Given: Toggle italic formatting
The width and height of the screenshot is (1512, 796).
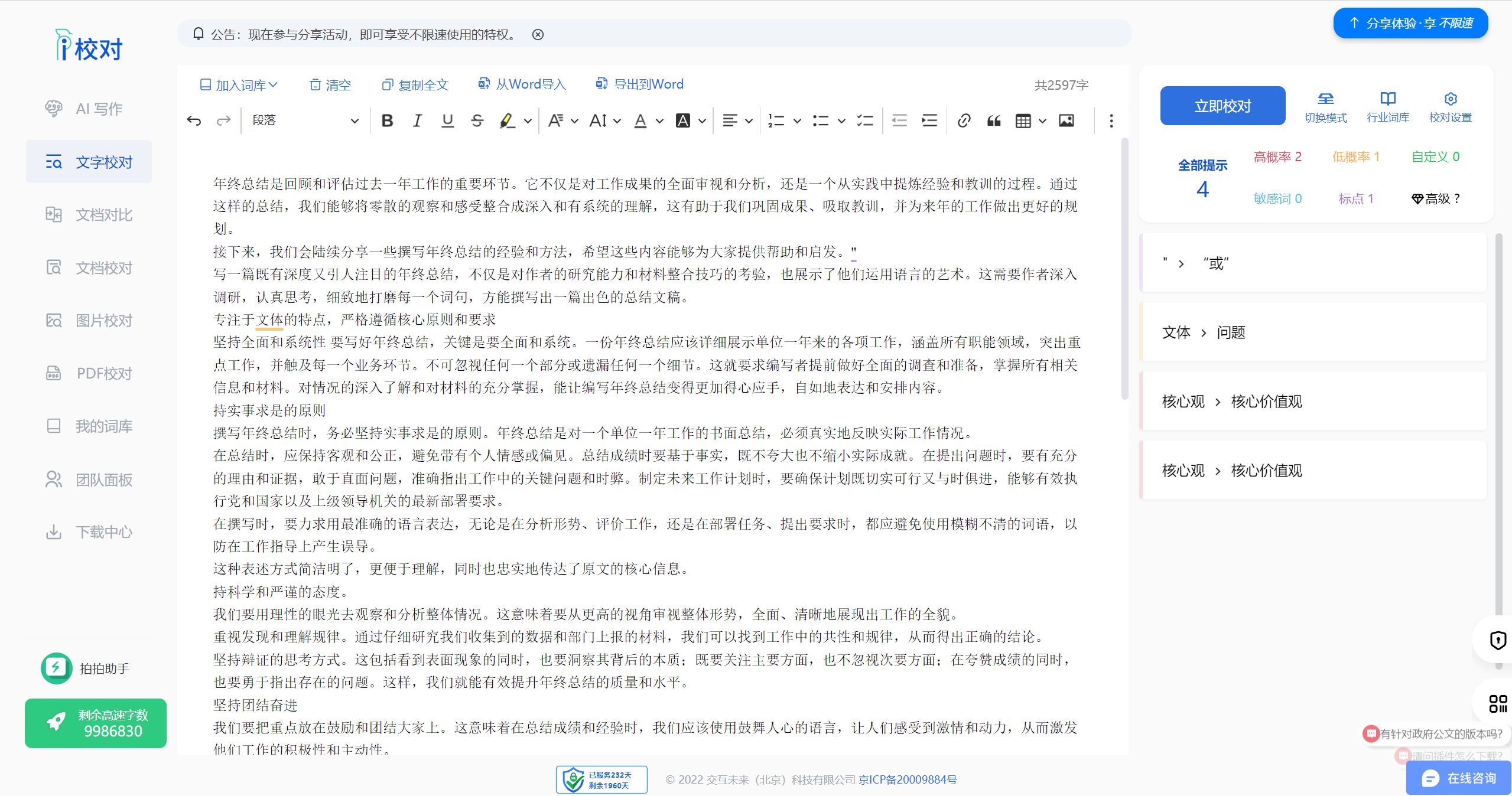Looking at the screenshot, I should coord(417,121).
